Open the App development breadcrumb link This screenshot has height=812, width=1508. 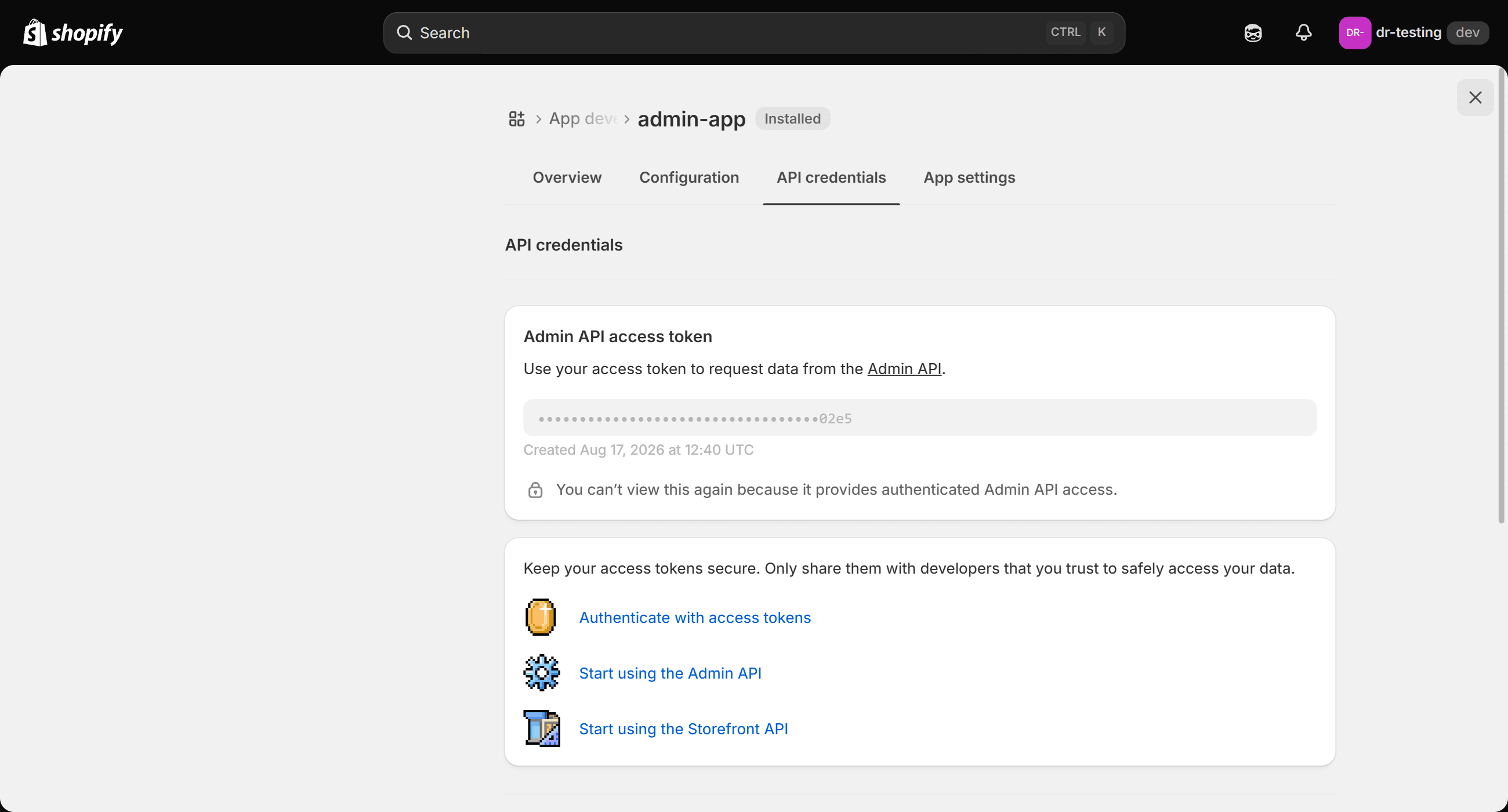click(x=583, y=119)
